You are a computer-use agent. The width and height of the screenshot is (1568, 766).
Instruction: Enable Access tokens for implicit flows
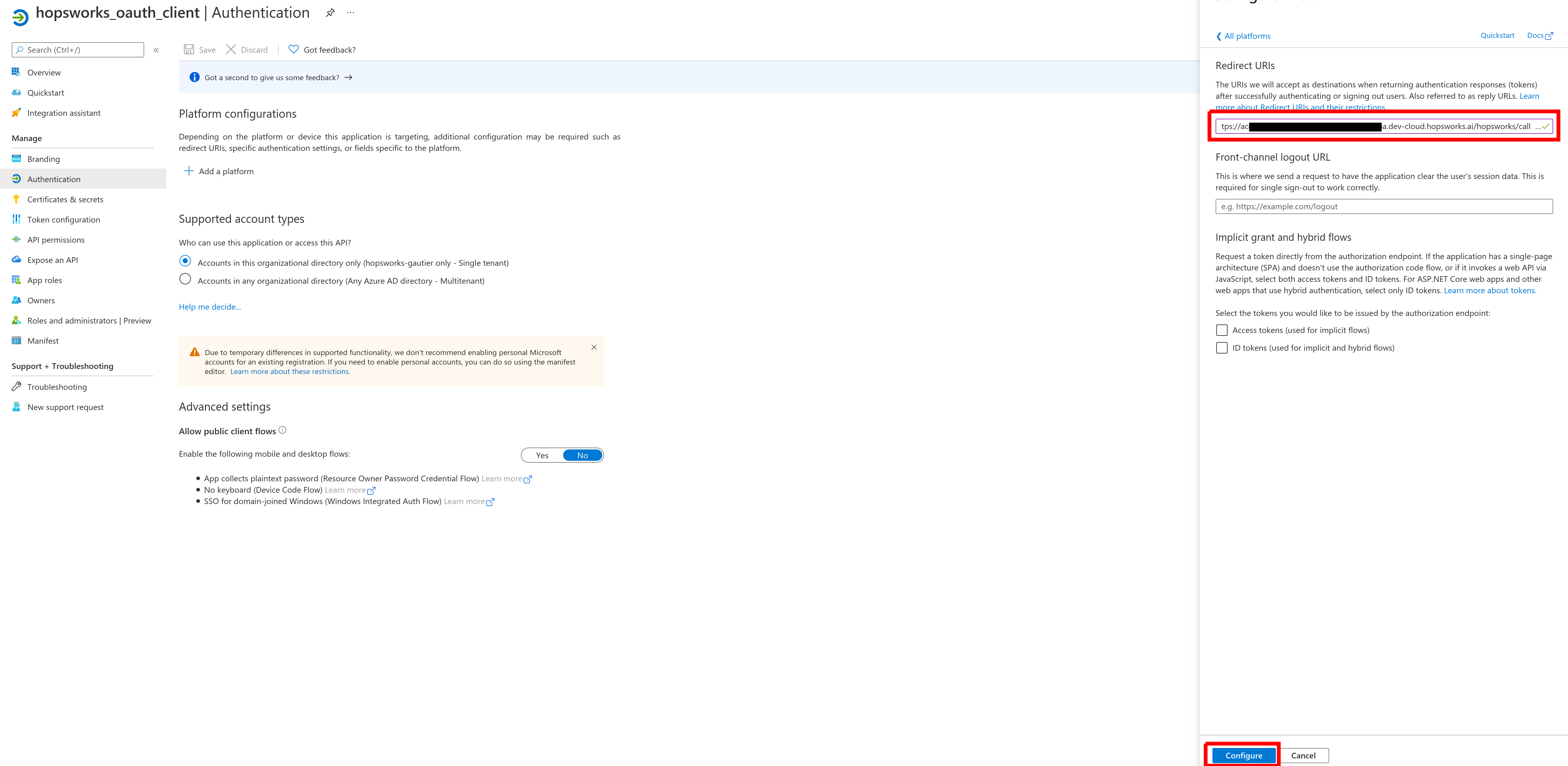[1222, 330]
